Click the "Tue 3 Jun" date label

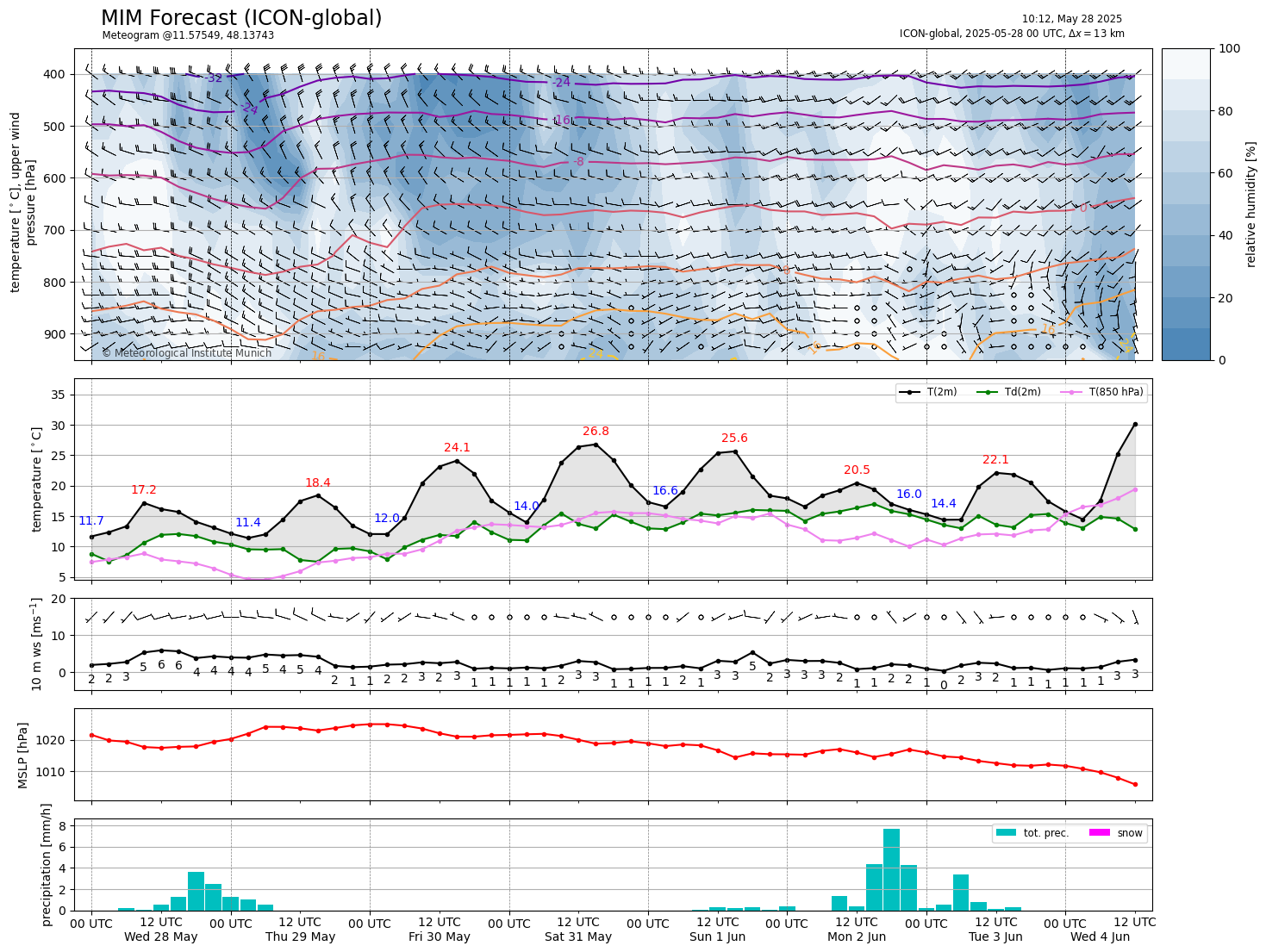996,937
